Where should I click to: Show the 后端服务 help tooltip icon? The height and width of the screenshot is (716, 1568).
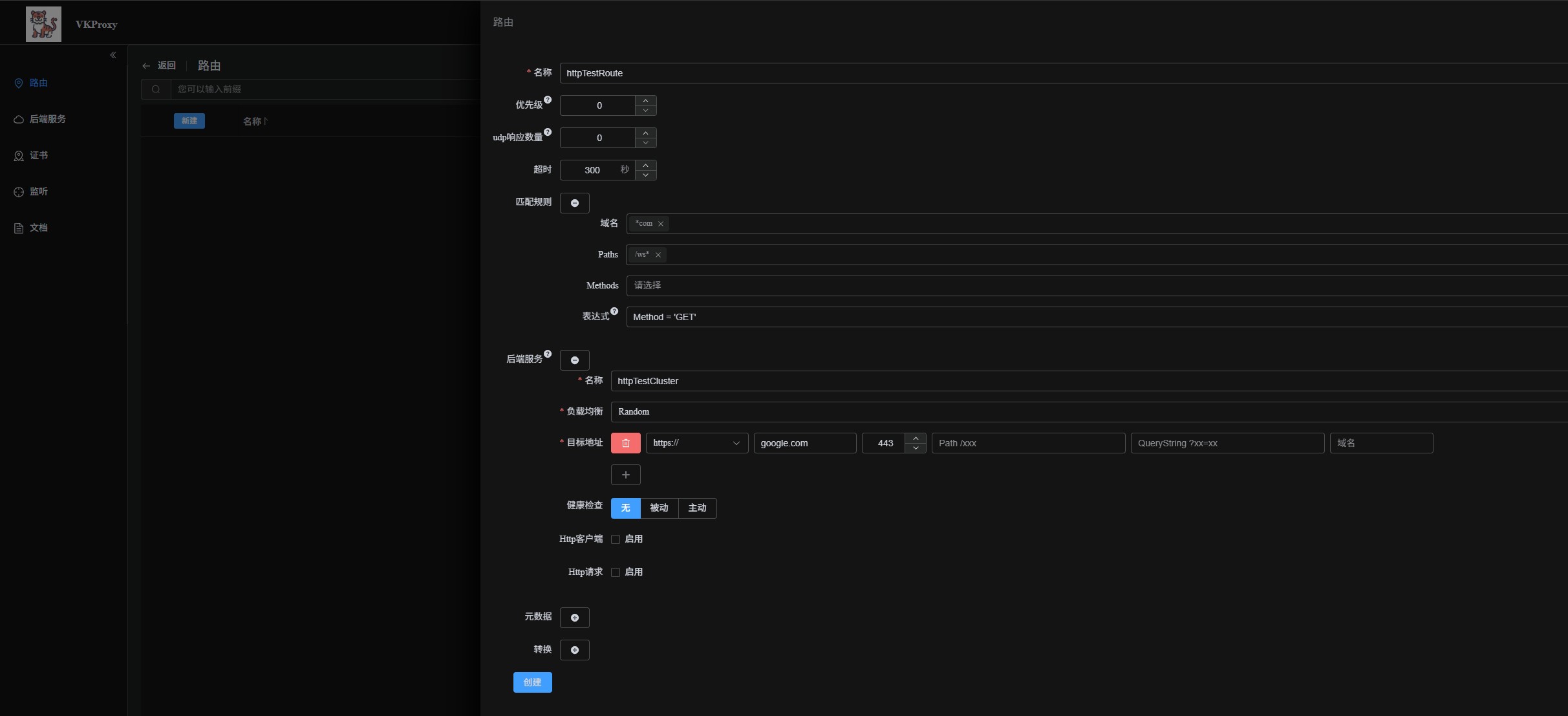[x=548, y=354]
